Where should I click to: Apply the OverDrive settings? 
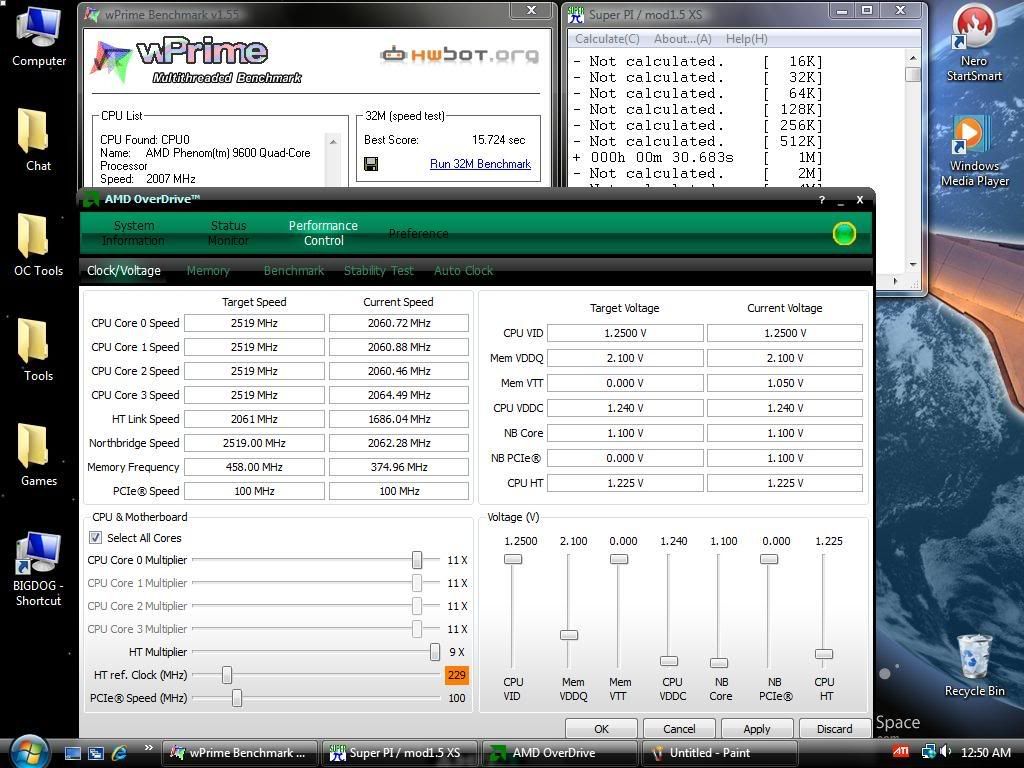pyautogui.click(x=757, y=728)
